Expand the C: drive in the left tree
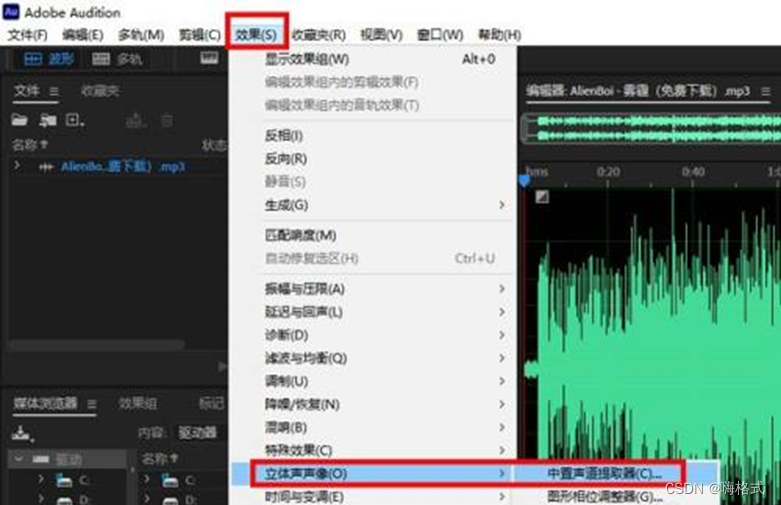The width and height of the screenshot is (781, 505). [41, 480]
